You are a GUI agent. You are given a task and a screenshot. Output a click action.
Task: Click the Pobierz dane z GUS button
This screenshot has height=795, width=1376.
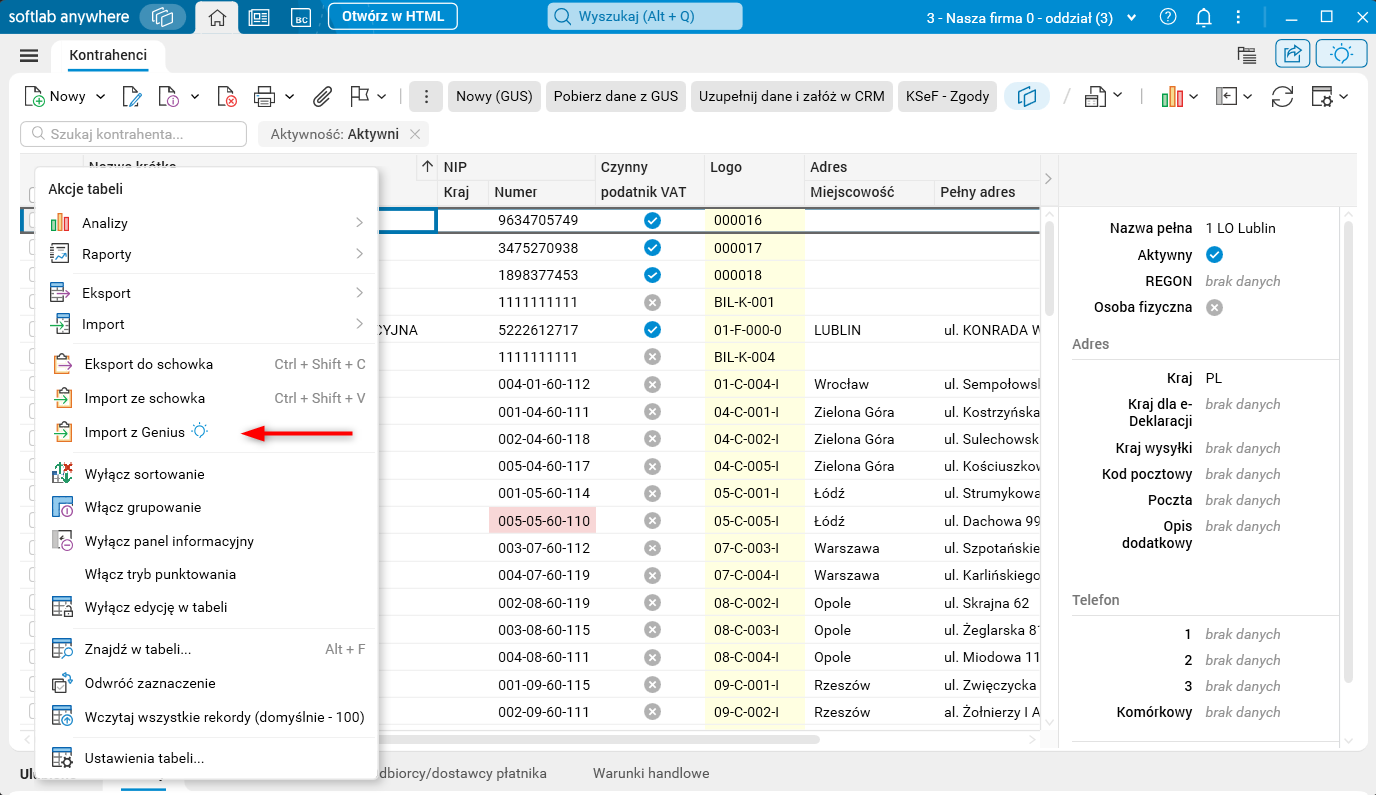click(x=615, y=96)
